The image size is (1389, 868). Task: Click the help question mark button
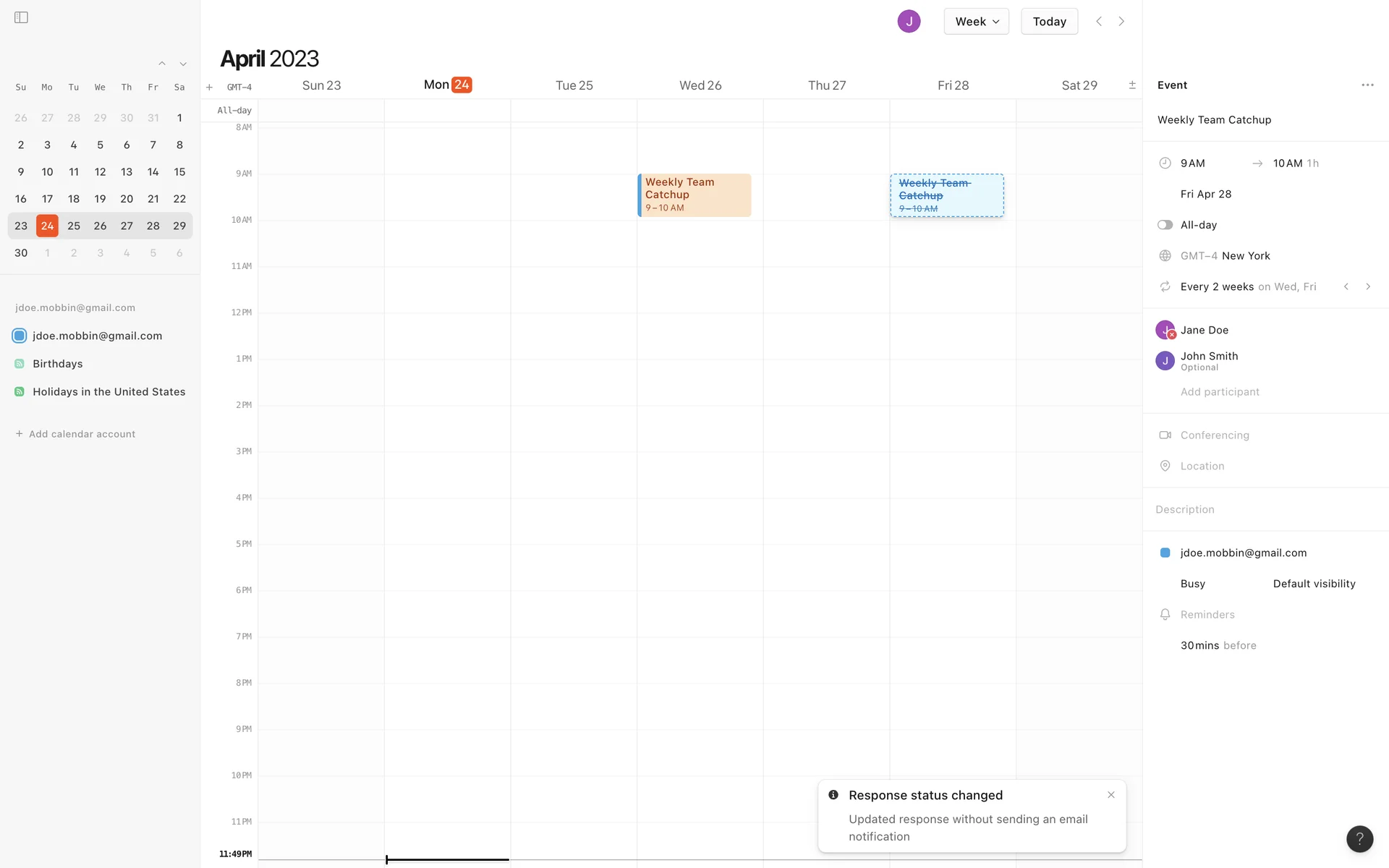click(x=1359, y=839)
